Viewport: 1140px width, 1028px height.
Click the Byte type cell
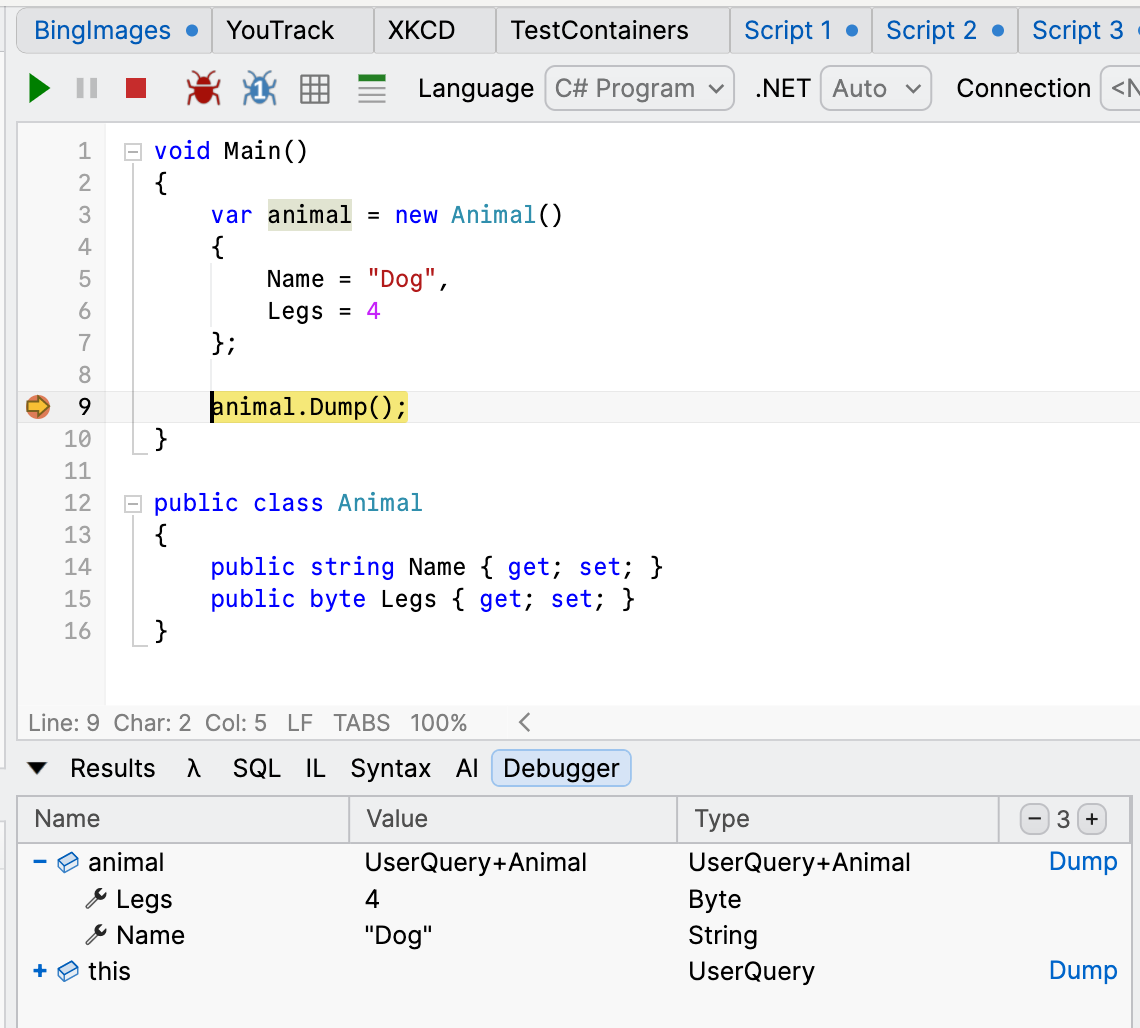[x=714, y=899]
